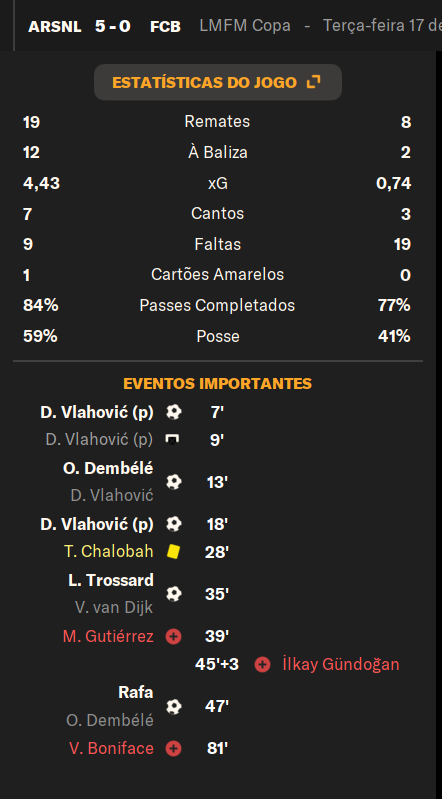Viewport: 442px width, 799px height.
Task: Select Rafa goalscorer name
Action: 136,693
